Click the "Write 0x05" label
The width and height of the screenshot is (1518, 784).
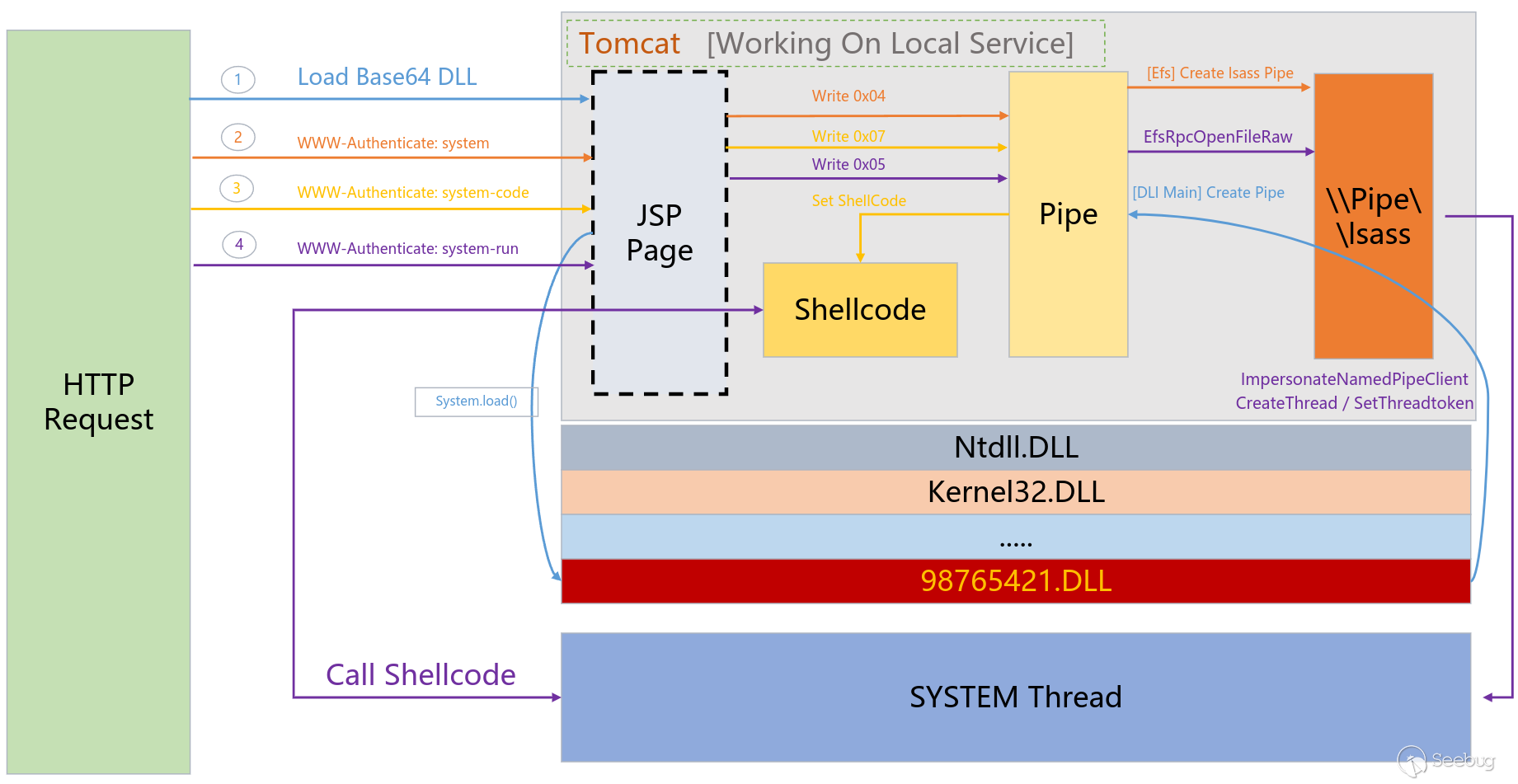tap(848, 164)
